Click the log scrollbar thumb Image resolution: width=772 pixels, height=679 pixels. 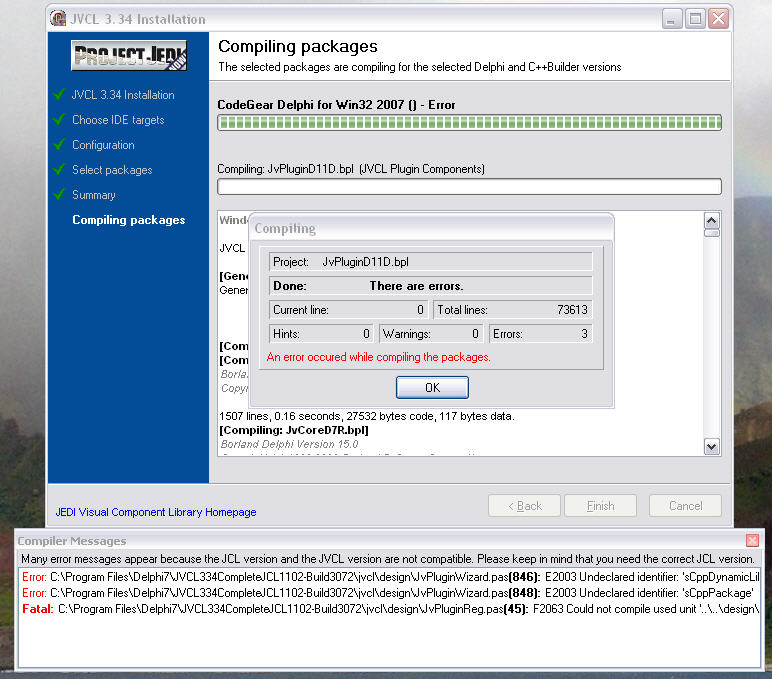coord(712,234)
